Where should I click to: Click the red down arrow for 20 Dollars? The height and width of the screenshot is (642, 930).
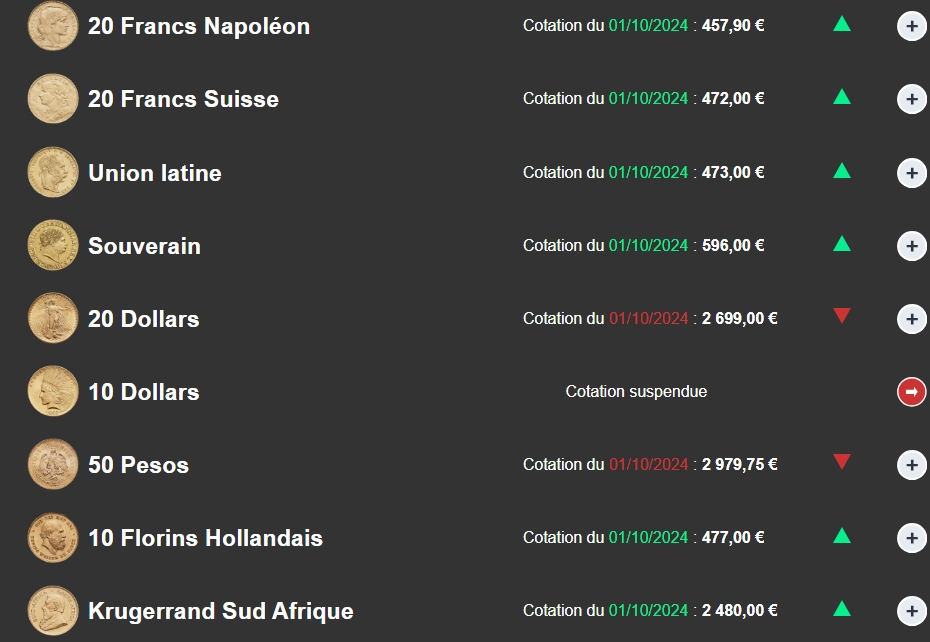(x=842, y=317)
